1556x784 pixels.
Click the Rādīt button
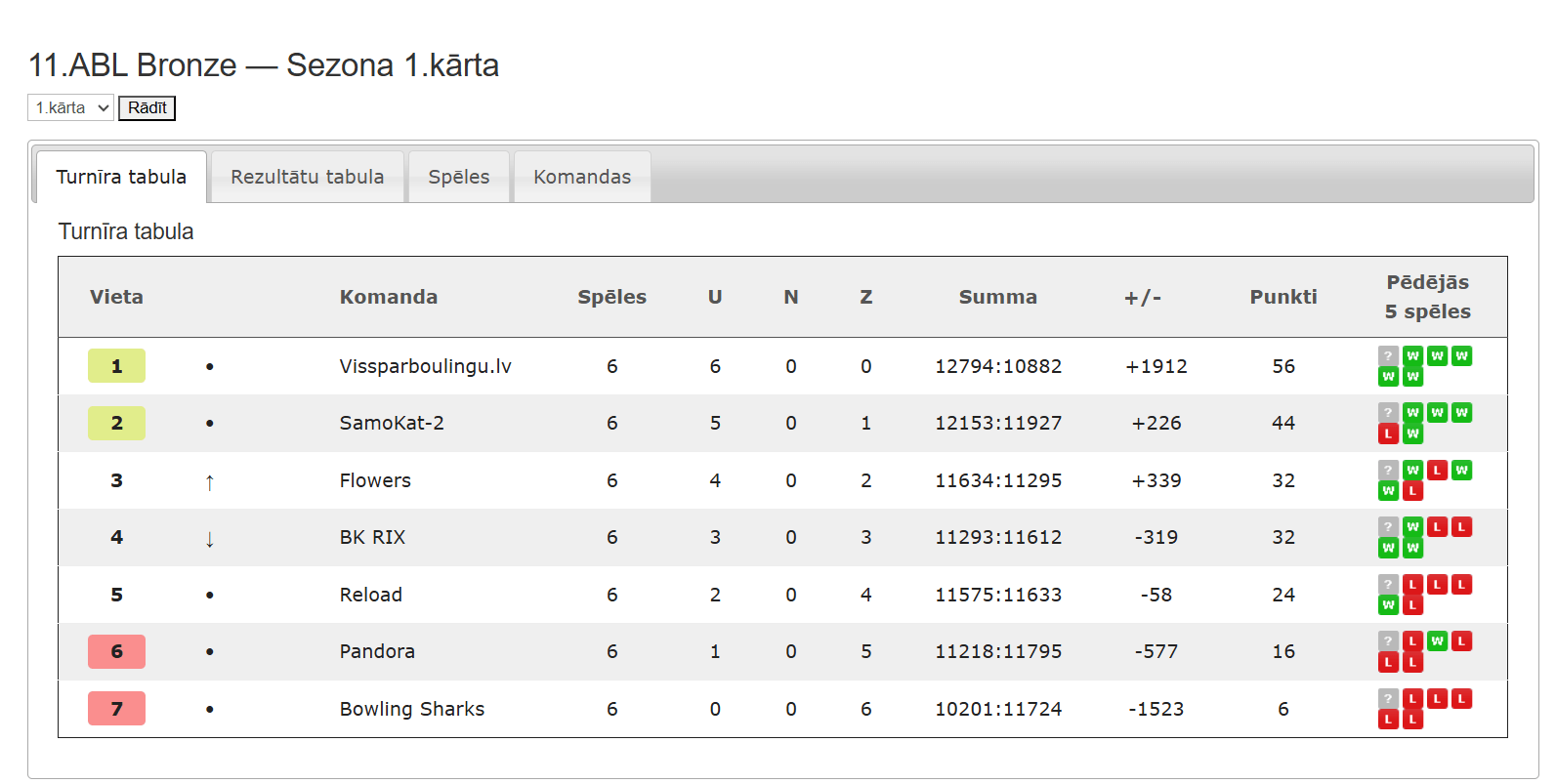(147, 107)
